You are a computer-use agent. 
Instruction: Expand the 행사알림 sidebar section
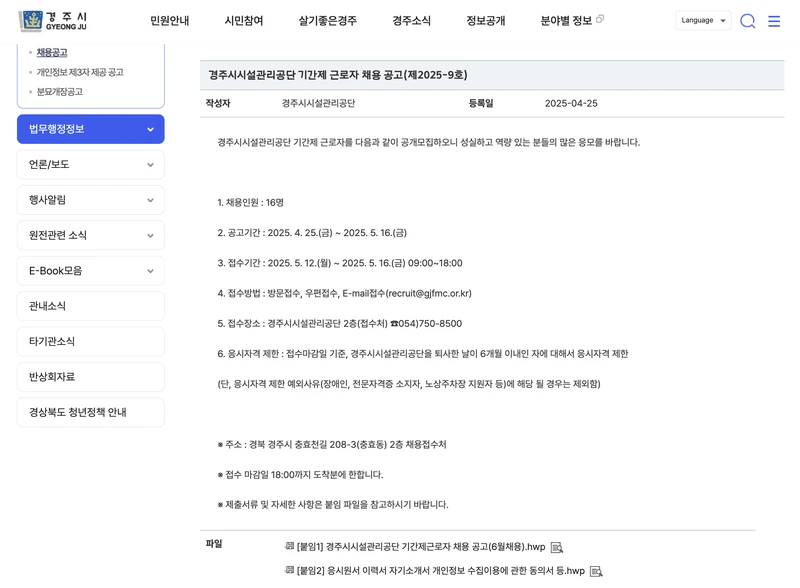(91, 199)
